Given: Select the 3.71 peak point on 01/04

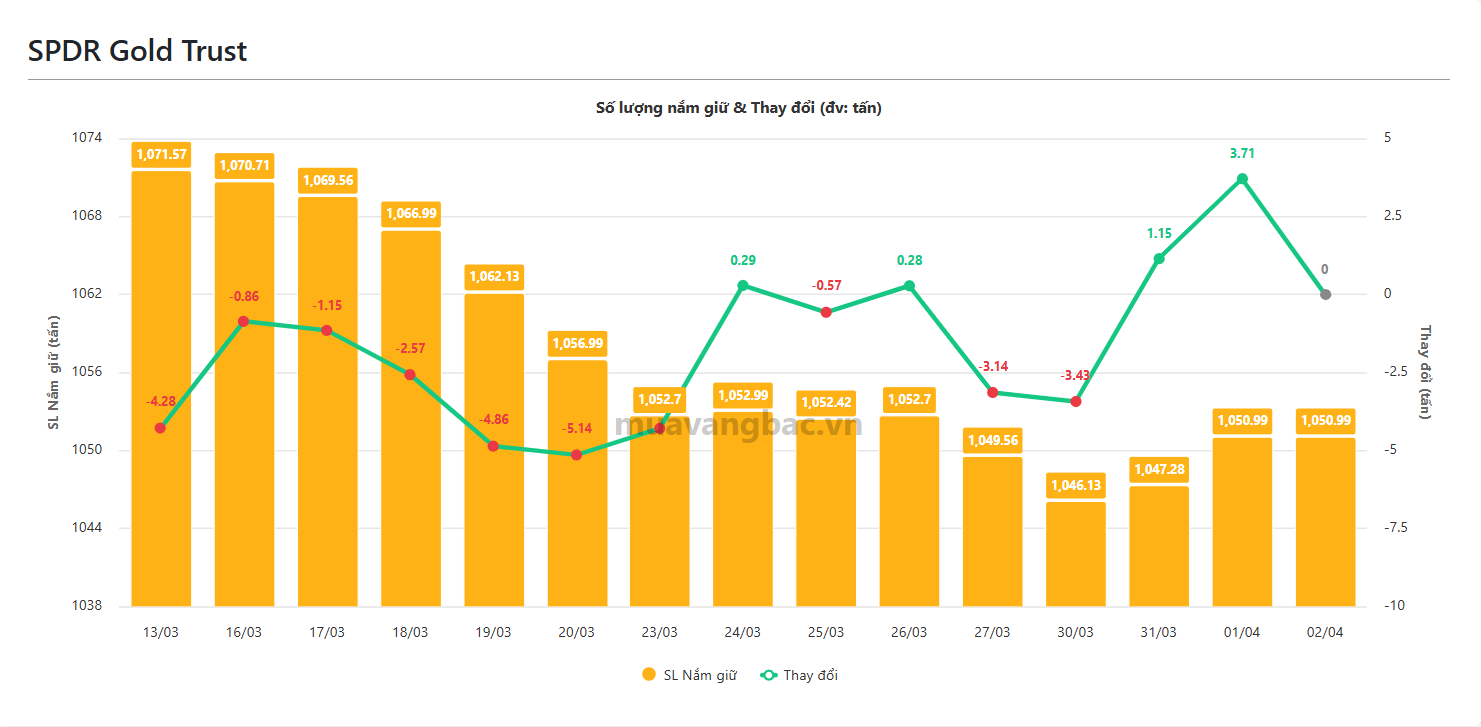Looking at the screenshot, I should tap(1242, 179).
